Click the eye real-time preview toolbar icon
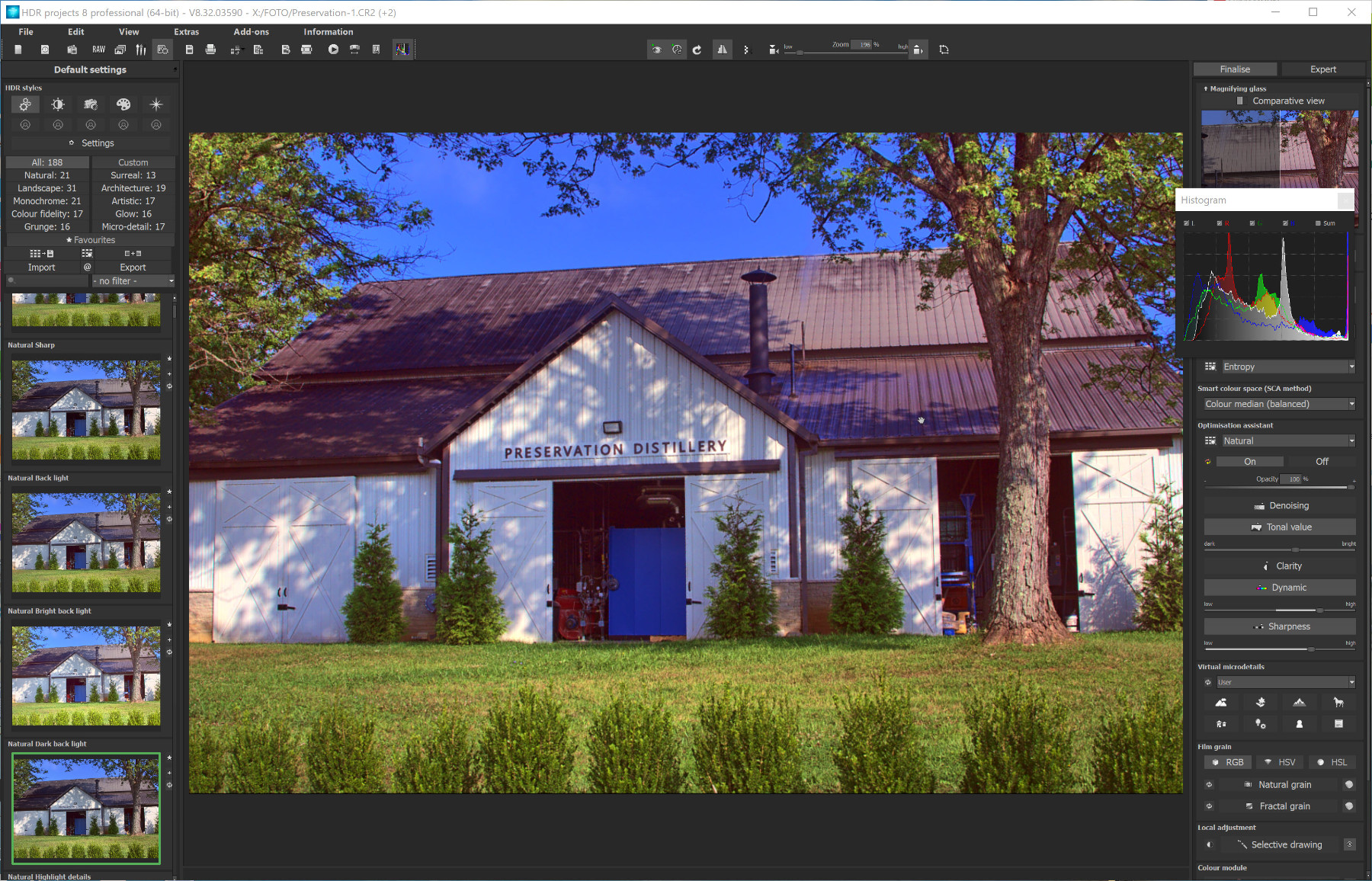This screenshot has width=1372, height=881. (x=656, y=50)
